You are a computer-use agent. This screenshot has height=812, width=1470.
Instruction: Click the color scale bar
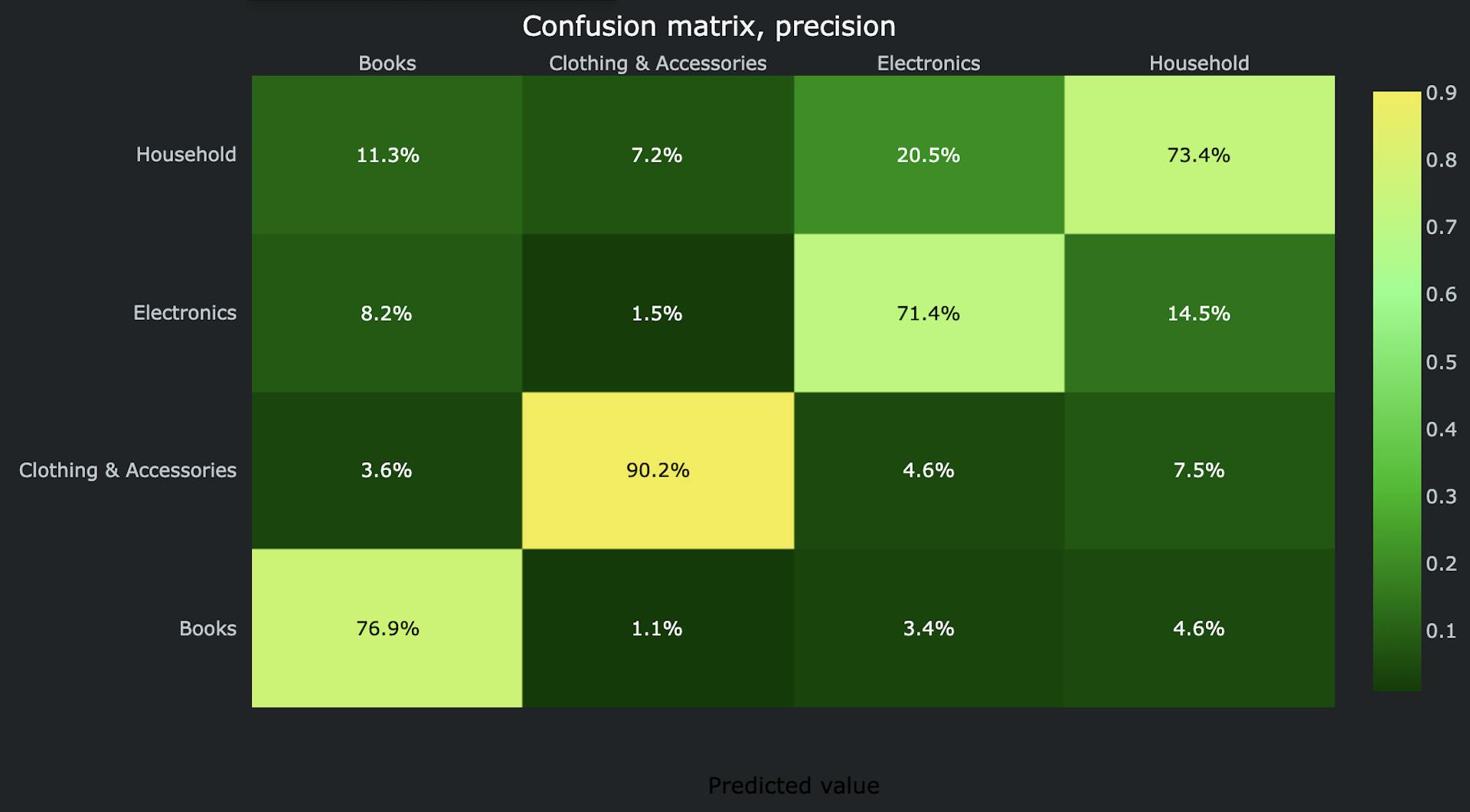click(x=1396, y=391)
